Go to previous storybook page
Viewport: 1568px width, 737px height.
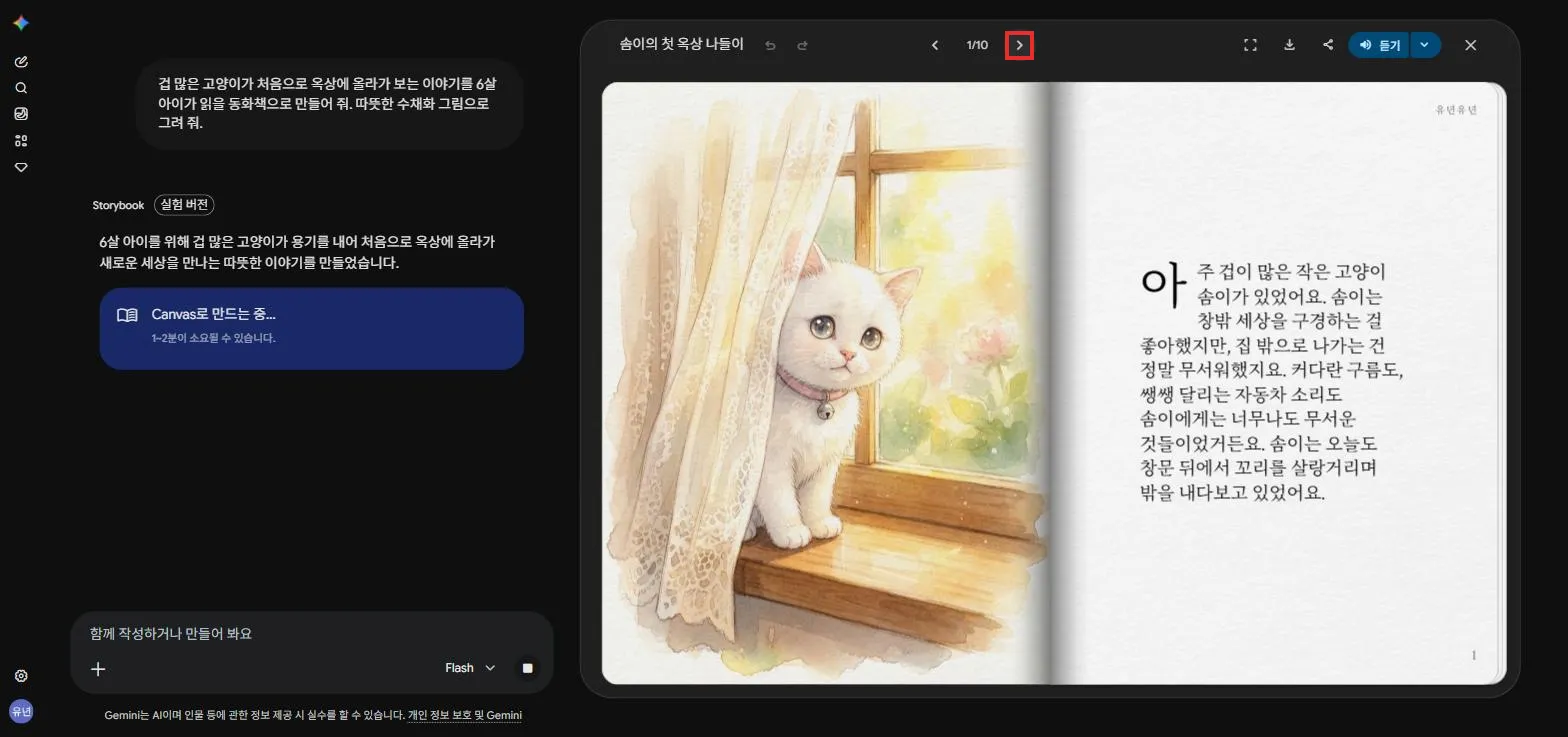point(935,45)
